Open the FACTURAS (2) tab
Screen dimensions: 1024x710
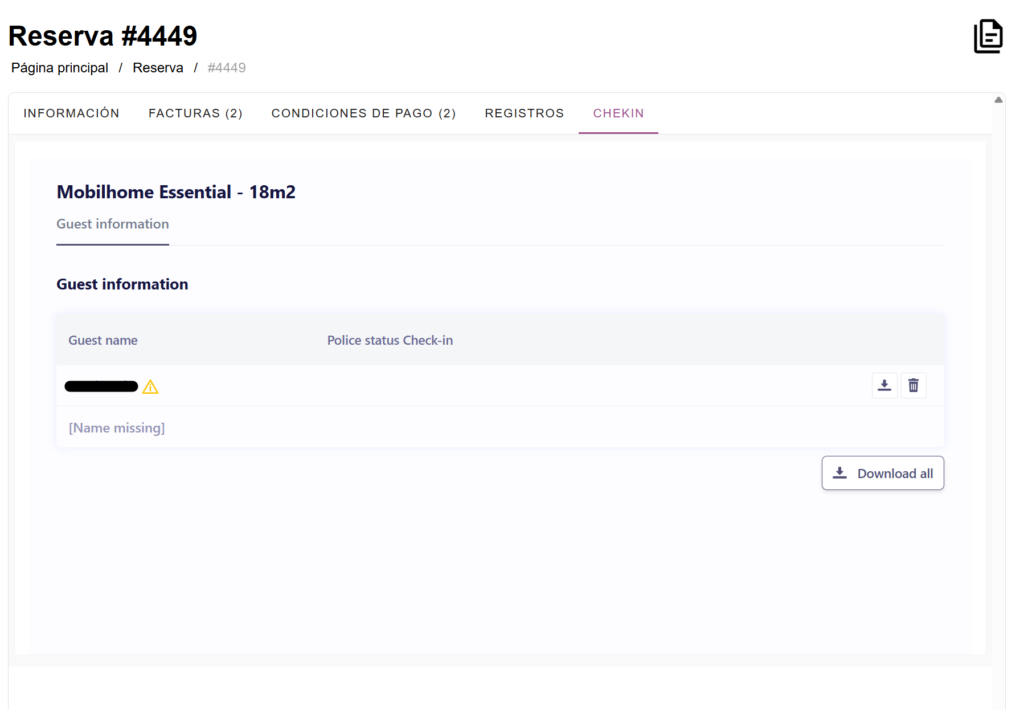coord(196,113)
